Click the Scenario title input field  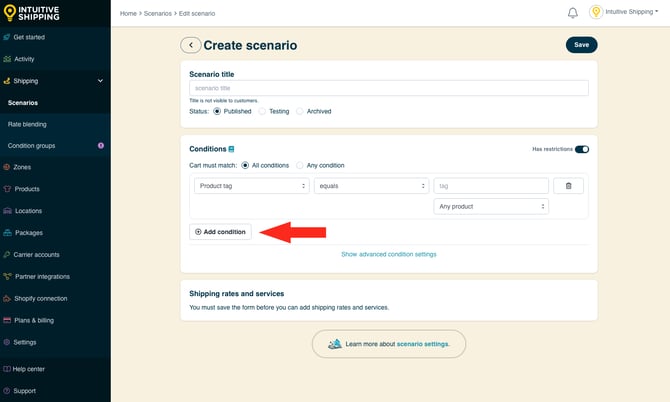coord(389,88)
